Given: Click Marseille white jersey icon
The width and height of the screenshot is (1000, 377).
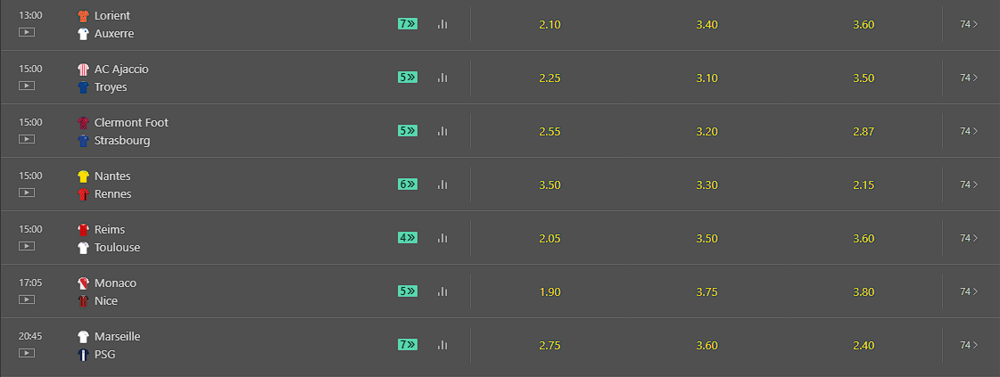Looking at the screenshot, I should pyautogui.click(x=83, y=337).
